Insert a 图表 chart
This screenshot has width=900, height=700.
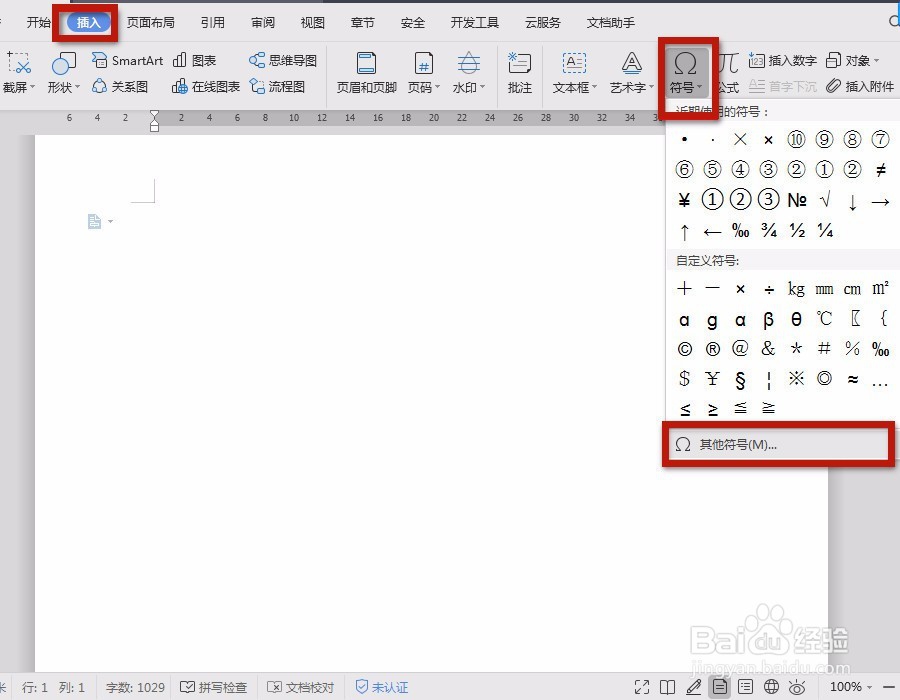[x=194, y=60]
